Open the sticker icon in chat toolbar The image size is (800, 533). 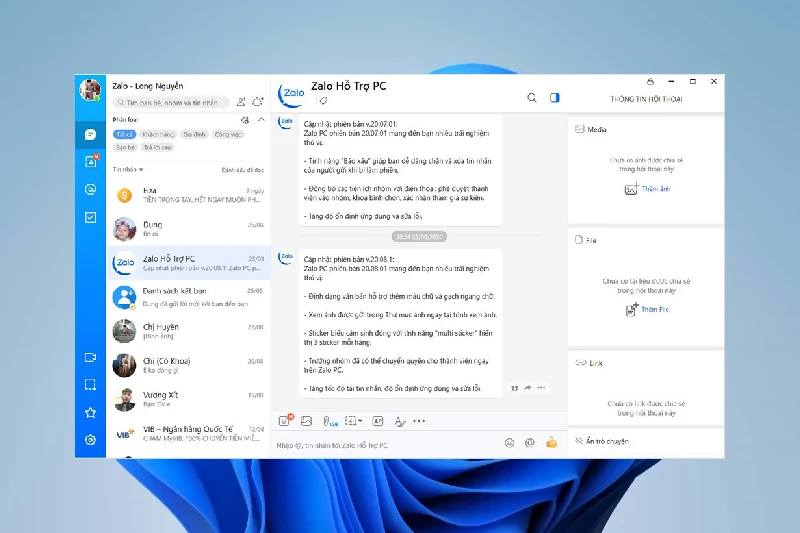pos(285,421)
